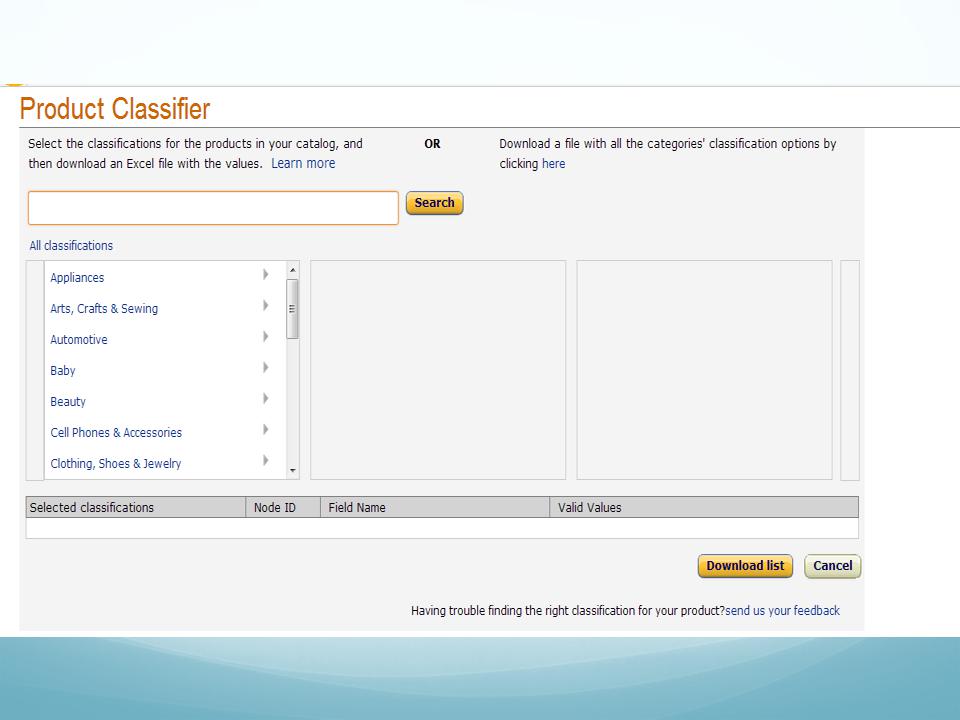The height and width of the screenshot is (720, 960).
Task: Select Clothing, Shoes & Jewelry category
Action: click(116, 463)
